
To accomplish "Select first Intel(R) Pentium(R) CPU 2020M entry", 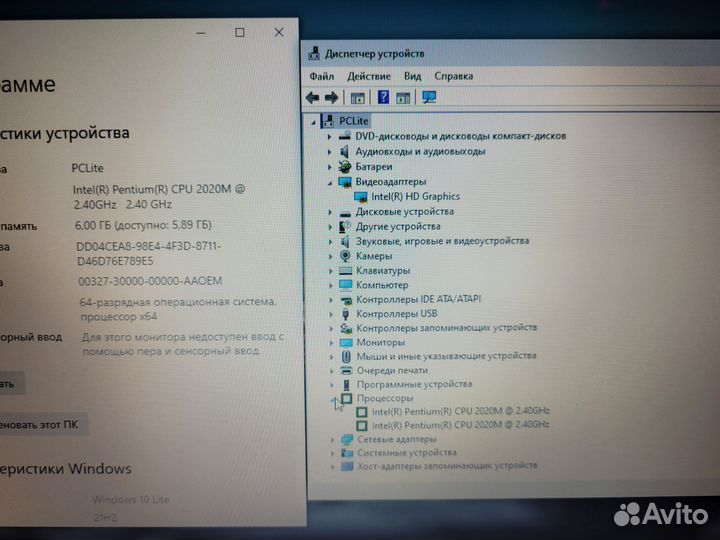I will coord(461,411).
